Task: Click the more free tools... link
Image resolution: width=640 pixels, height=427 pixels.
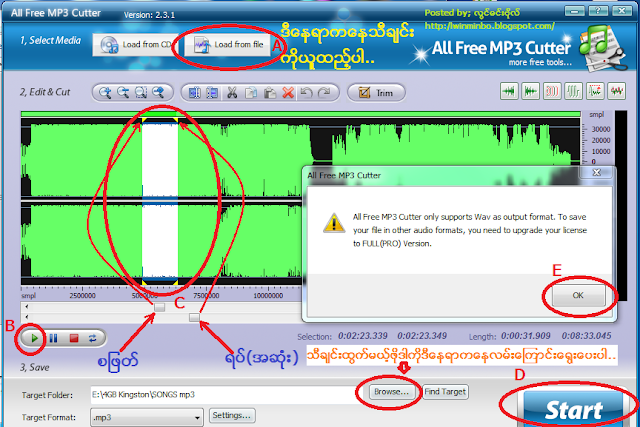Action: coord(540,62)
